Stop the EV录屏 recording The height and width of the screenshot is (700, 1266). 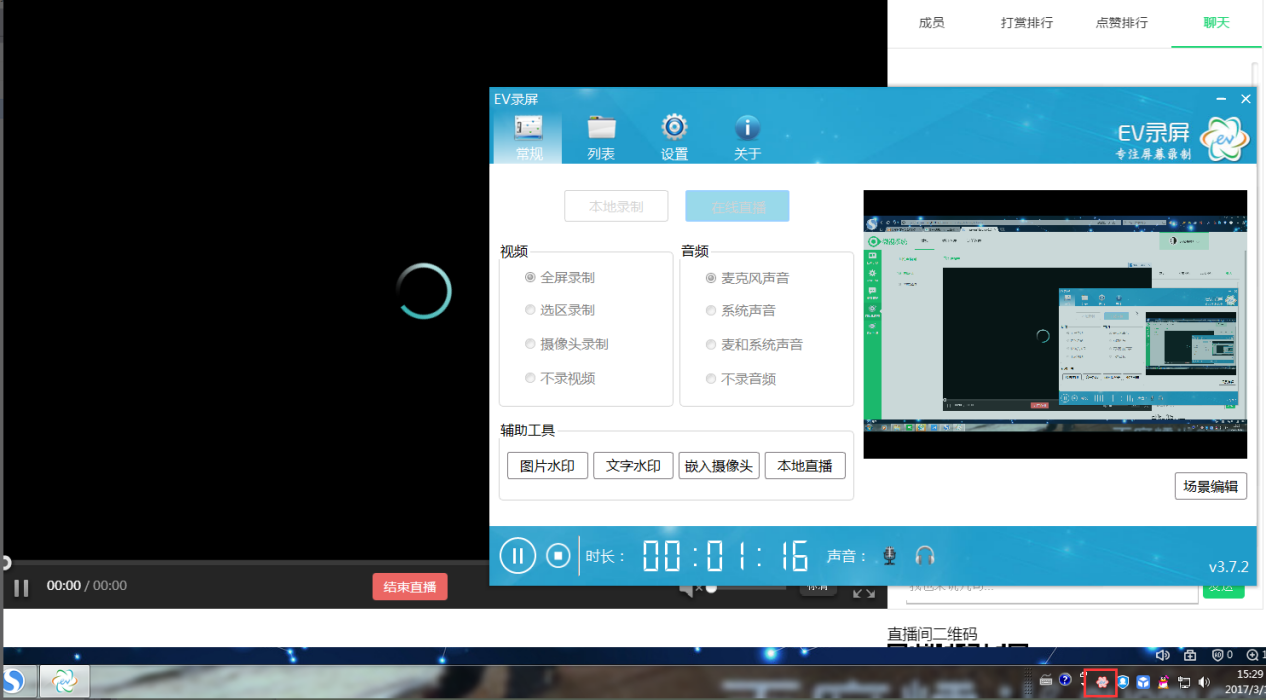click(x=558, y=555)
